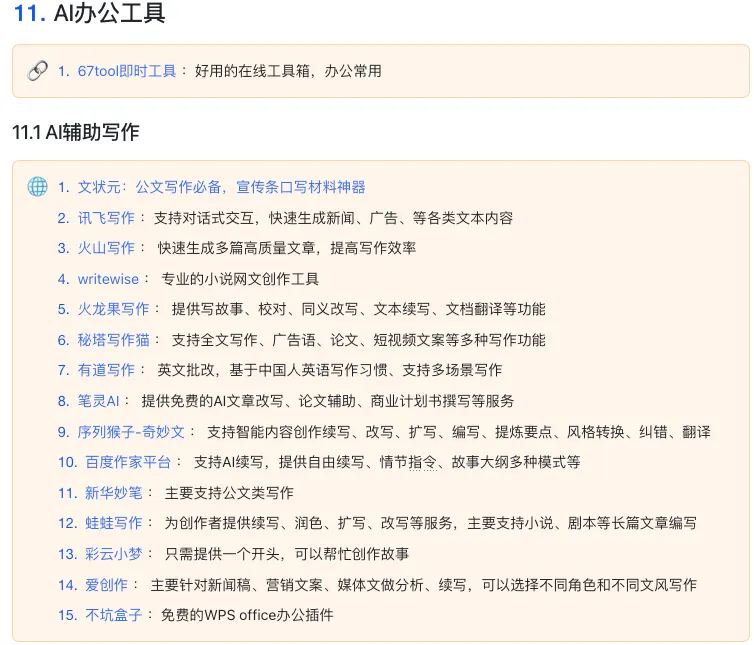Click the description starting 支持全文写作、广告语

[359, 340]
